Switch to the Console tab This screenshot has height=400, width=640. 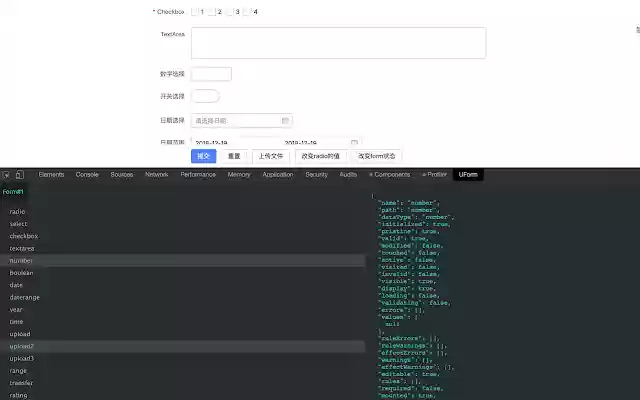(87, 175)
